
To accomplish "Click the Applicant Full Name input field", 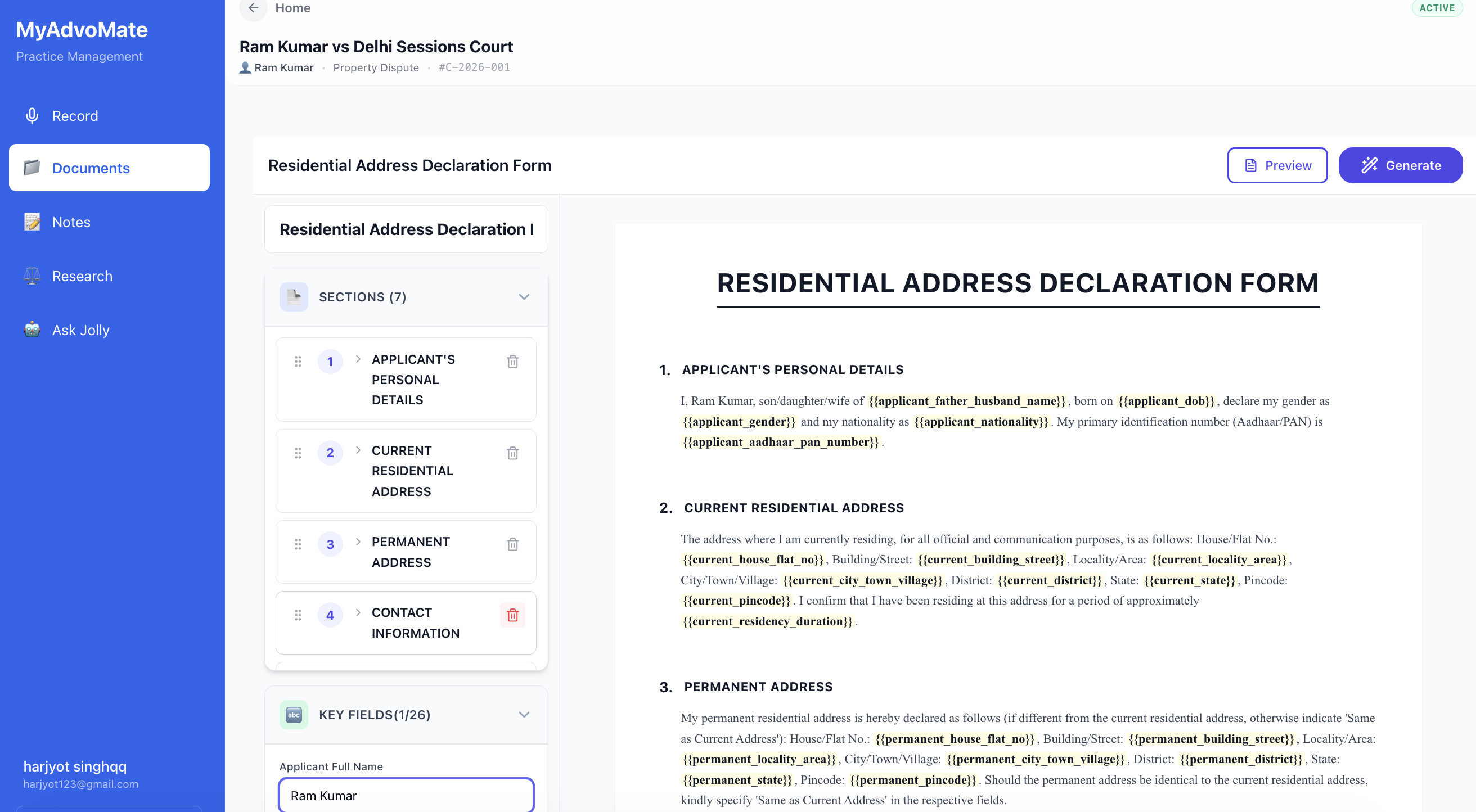I will [x=406, y=795].
